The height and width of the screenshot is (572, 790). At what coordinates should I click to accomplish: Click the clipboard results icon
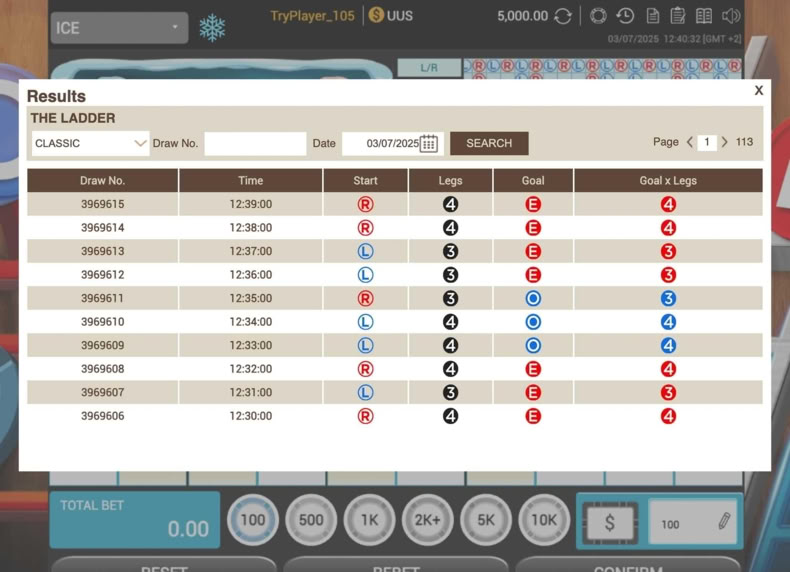(678, 16)
